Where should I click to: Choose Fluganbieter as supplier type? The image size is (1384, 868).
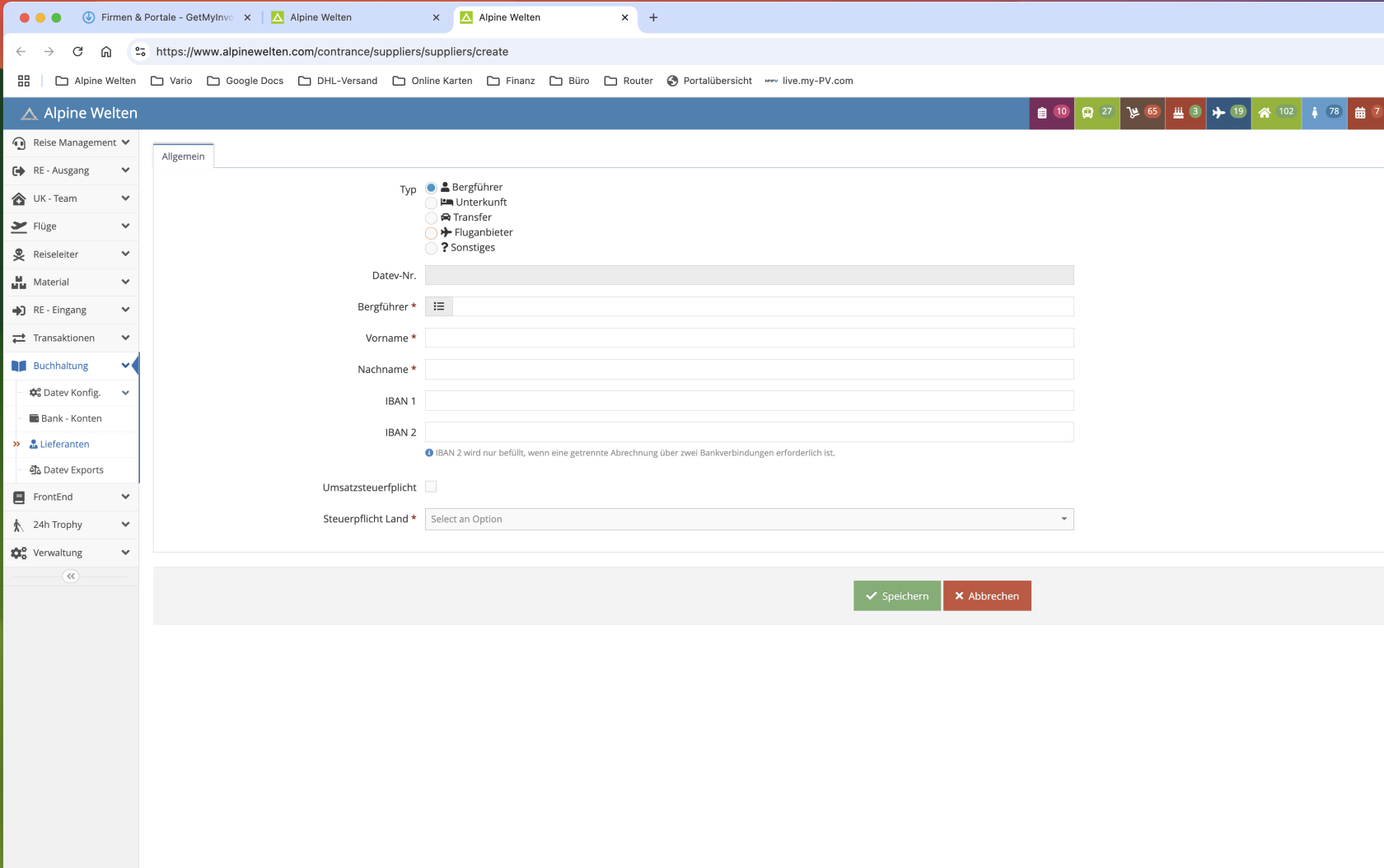point(431,233)
